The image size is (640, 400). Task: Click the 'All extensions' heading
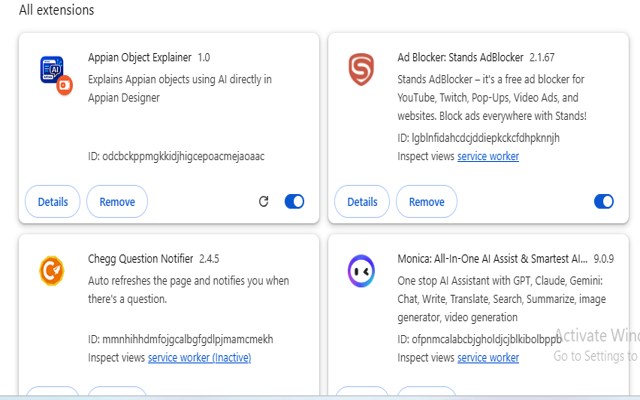(x=56, y=10)
